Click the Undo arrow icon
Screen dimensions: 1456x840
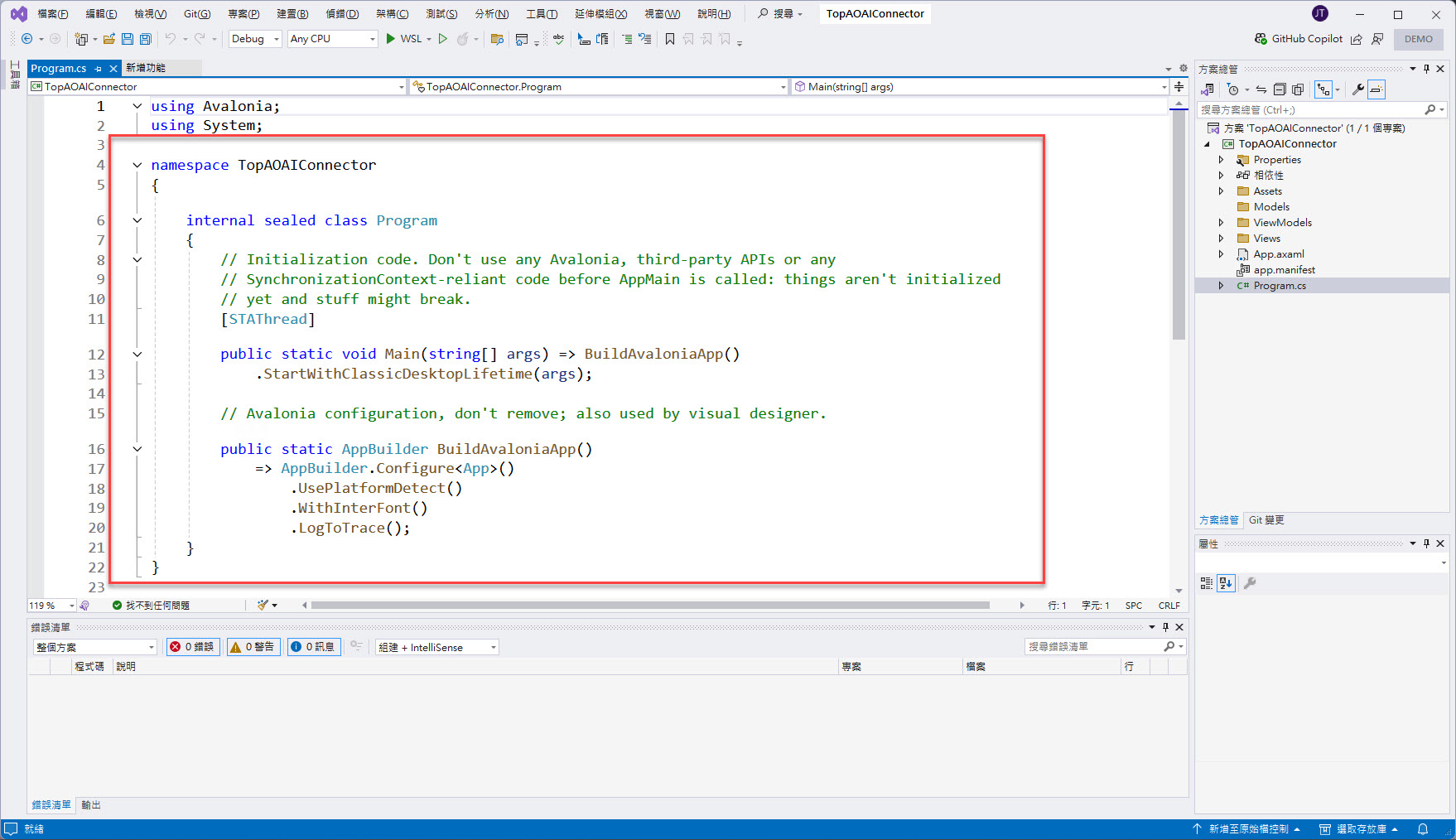[170, 39]
